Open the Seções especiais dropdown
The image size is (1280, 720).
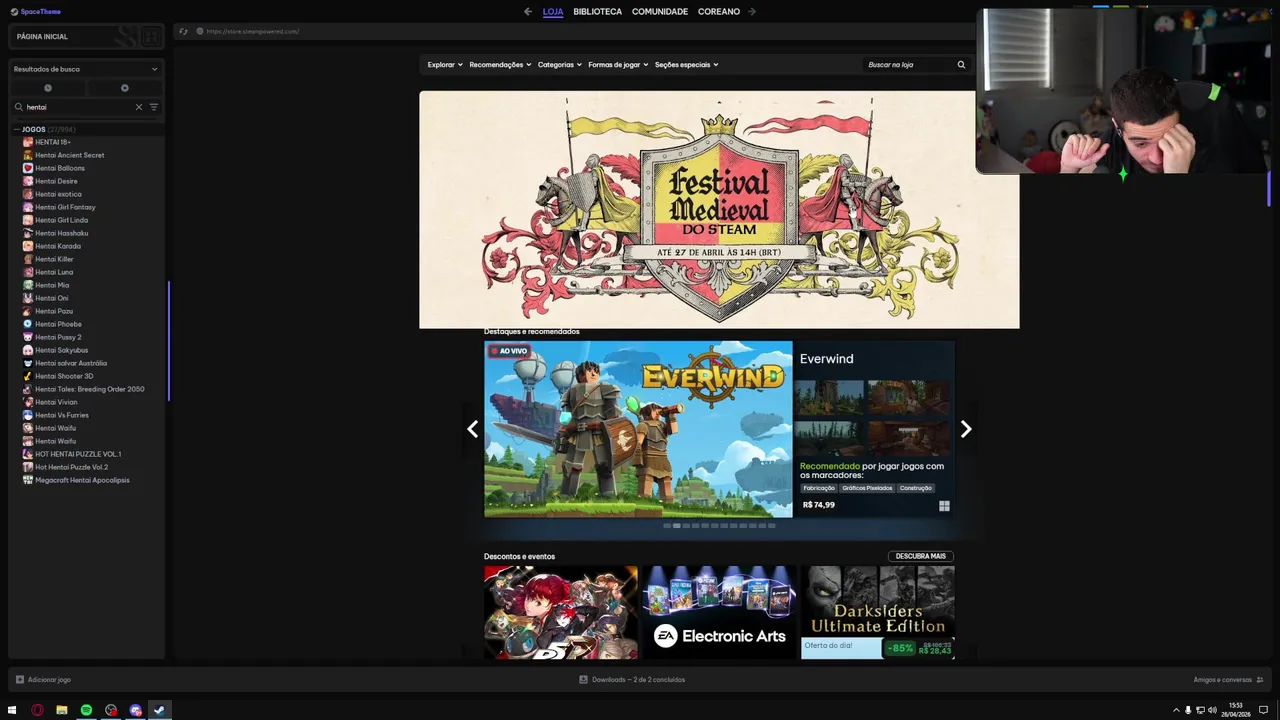[x=687, y=65]
